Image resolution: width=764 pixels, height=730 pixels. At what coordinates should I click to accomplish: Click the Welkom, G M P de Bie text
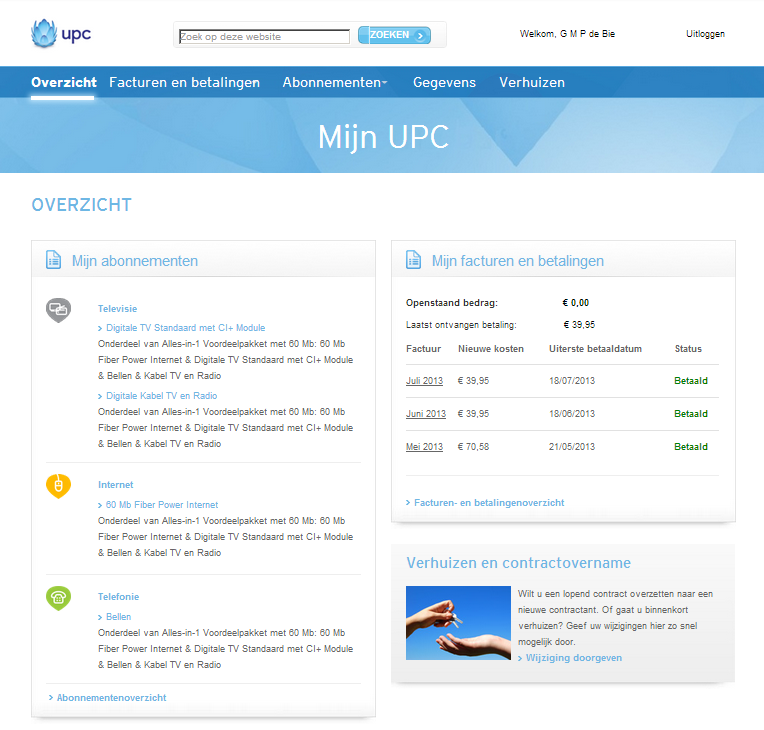[x=567, y=34]
